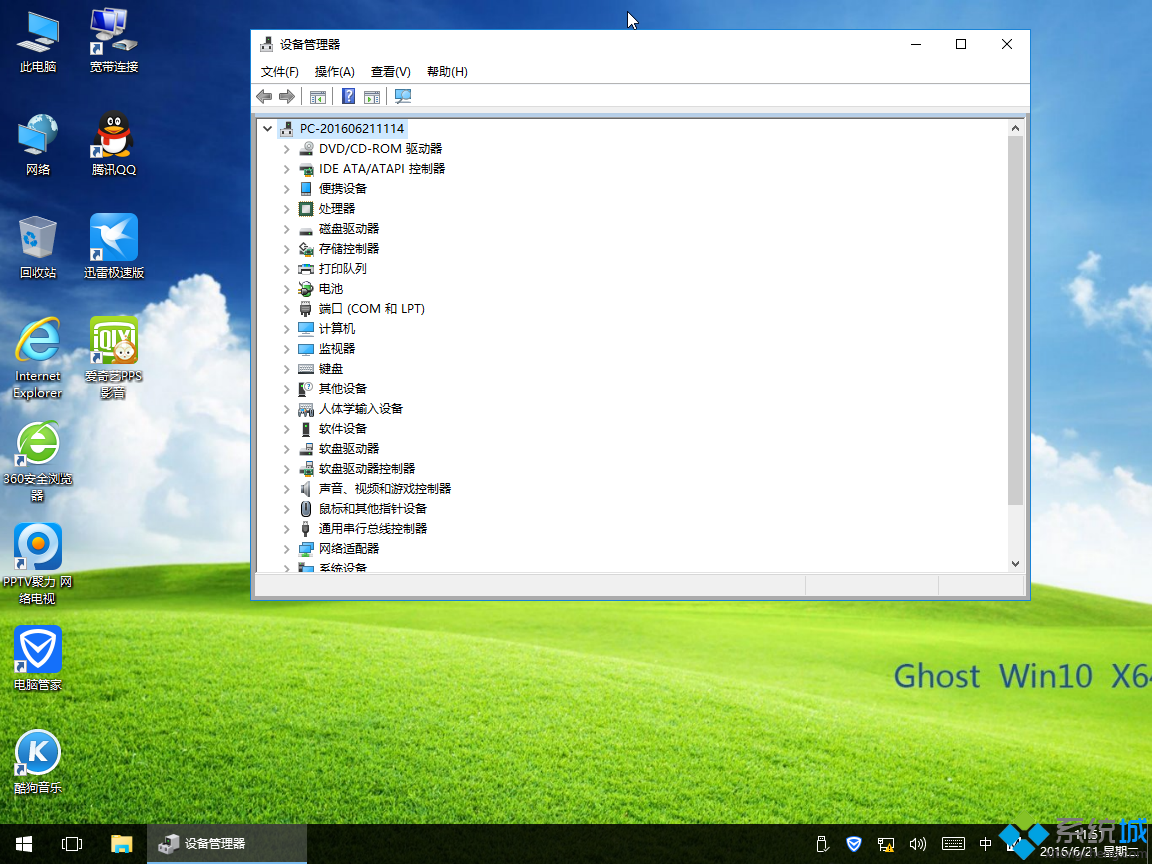Click the network warning icon in system tray
1152x864 pixels.
pos(885,844)
